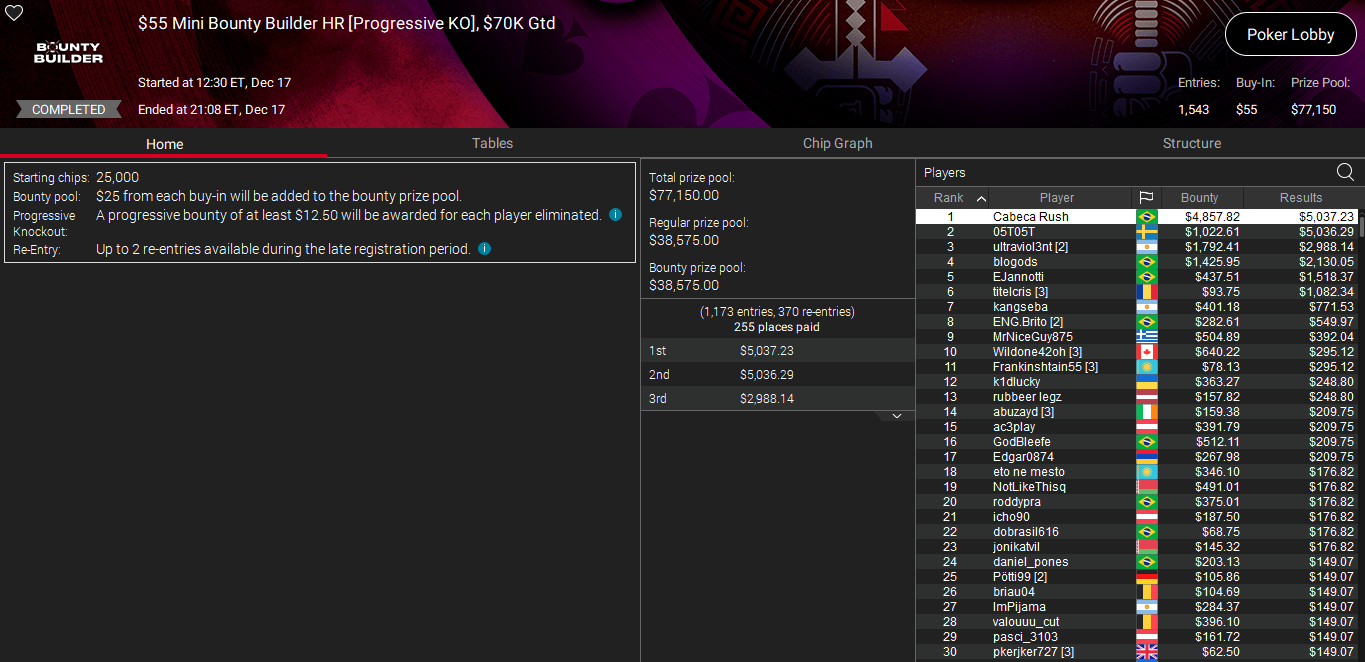
Task: Click the UK flag beside pkerjker727
Action: pyautogui.click(x=1146, y=651)
